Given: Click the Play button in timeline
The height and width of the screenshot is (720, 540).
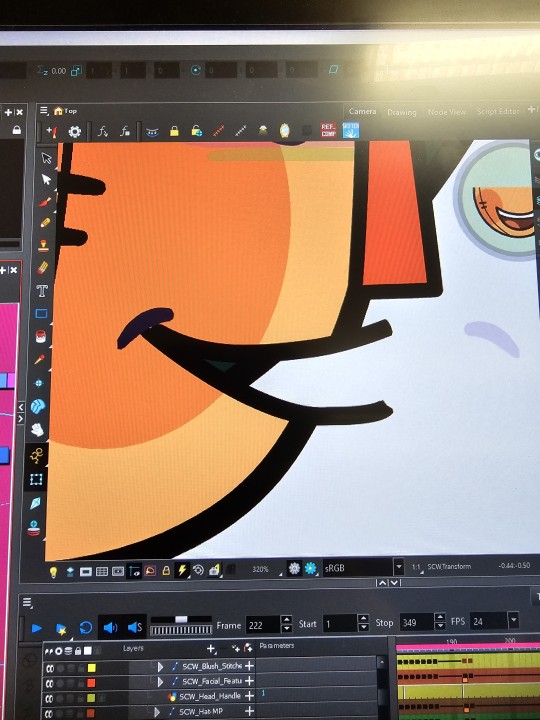Looking at the screenshot, I should [x=37, y=628].
